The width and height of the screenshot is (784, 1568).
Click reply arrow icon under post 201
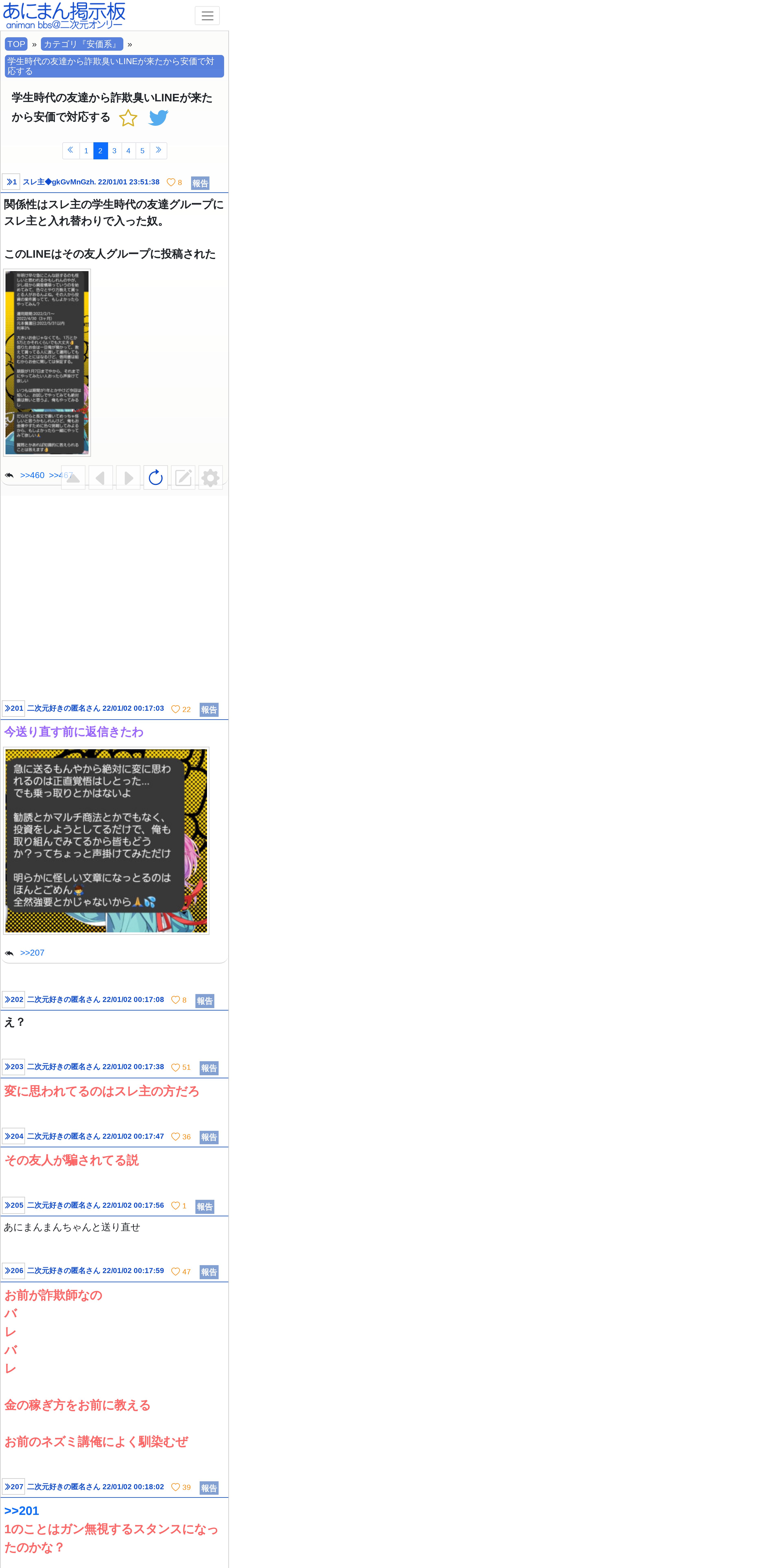pyautogui.click(x=9, y=953)
